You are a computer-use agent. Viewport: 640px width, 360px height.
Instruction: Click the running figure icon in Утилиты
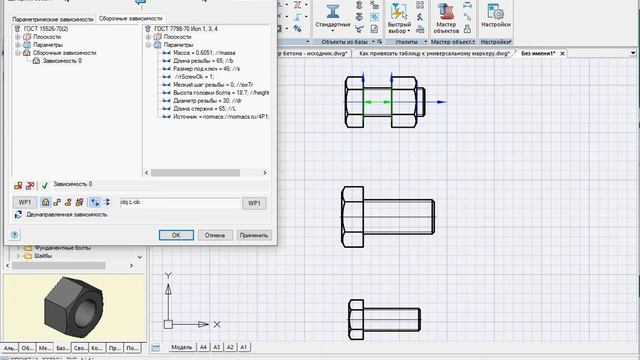tap(420, 17)
